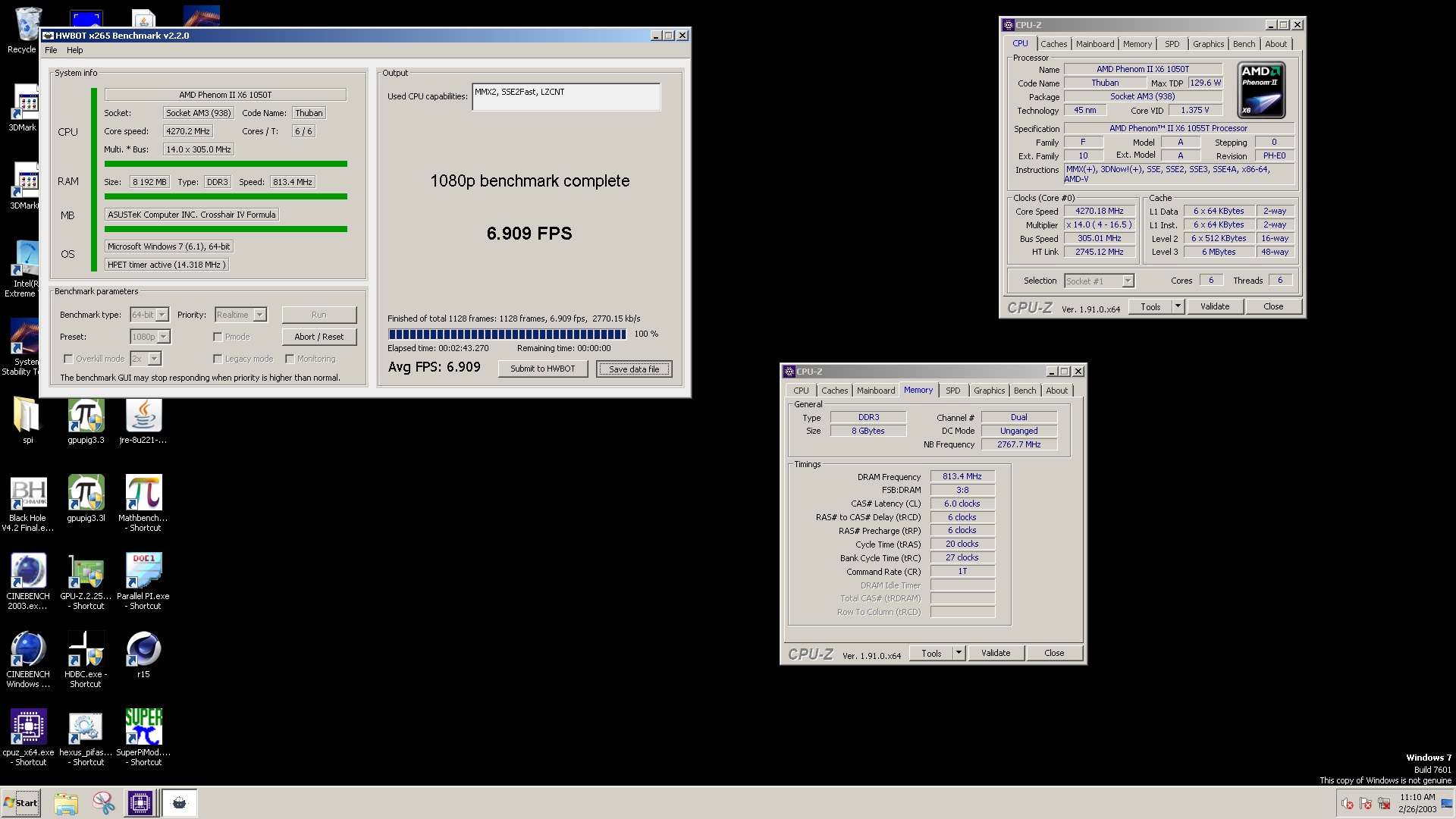This screenshot has height=819, width=1456.
Task: Click Submit to HWBOT button
Action: (x=543, y=369)
